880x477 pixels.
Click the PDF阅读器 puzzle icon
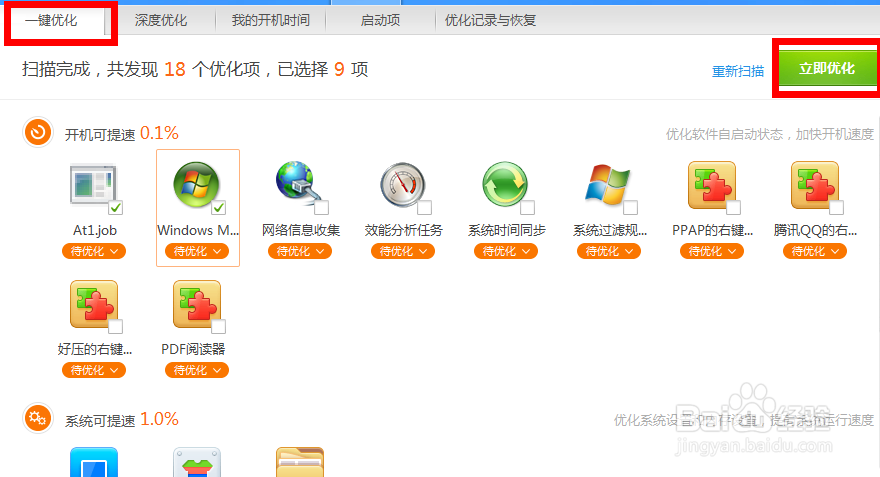tap(196, 304)
